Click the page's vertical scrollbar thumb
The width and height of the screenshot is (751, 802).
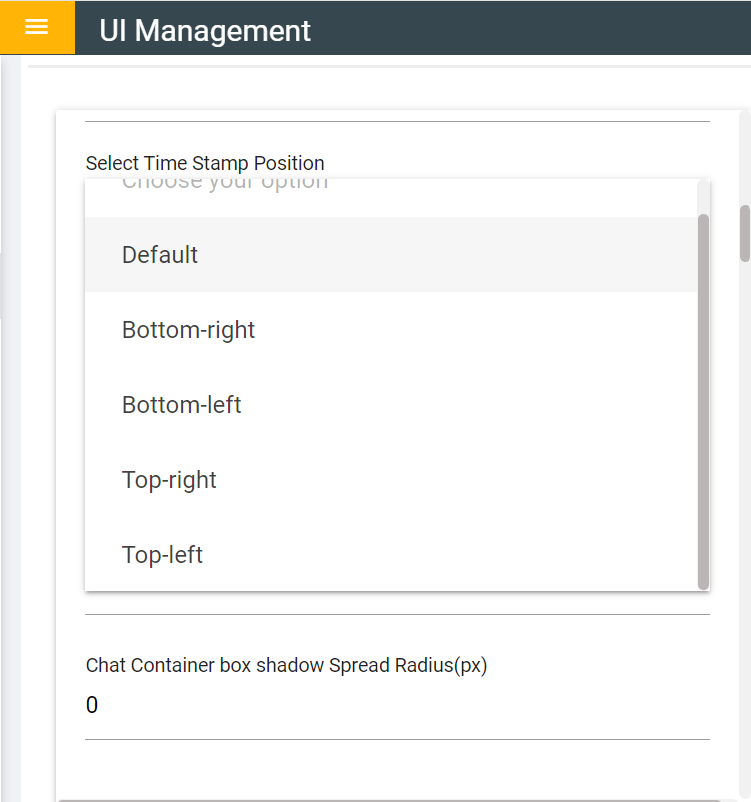coord(744,232)
